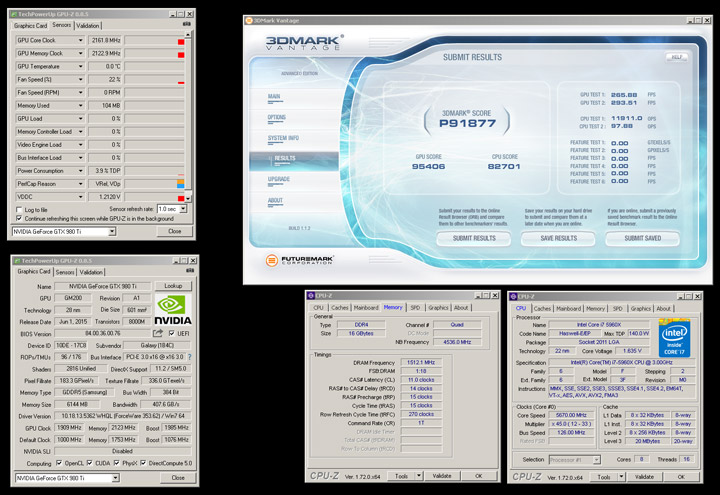Toggle the DirectCompute 5.0 checkbox

pyautogui.click(x=143, y=463)
